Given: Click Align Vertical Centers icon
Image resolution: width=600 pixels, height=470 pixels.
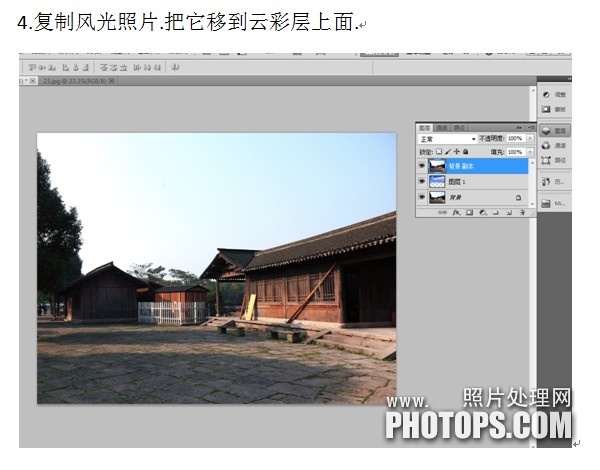Looking at the screenshot, I should pos(42,68).
